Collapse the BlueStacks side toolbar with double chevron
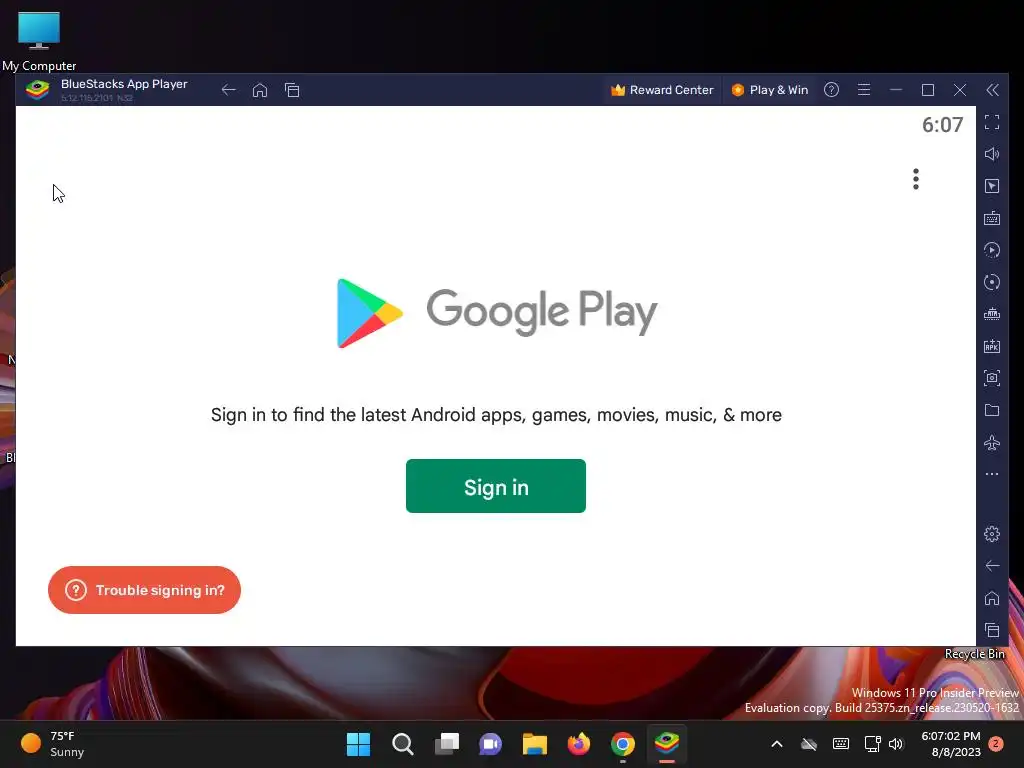 [x=992, y=90]
